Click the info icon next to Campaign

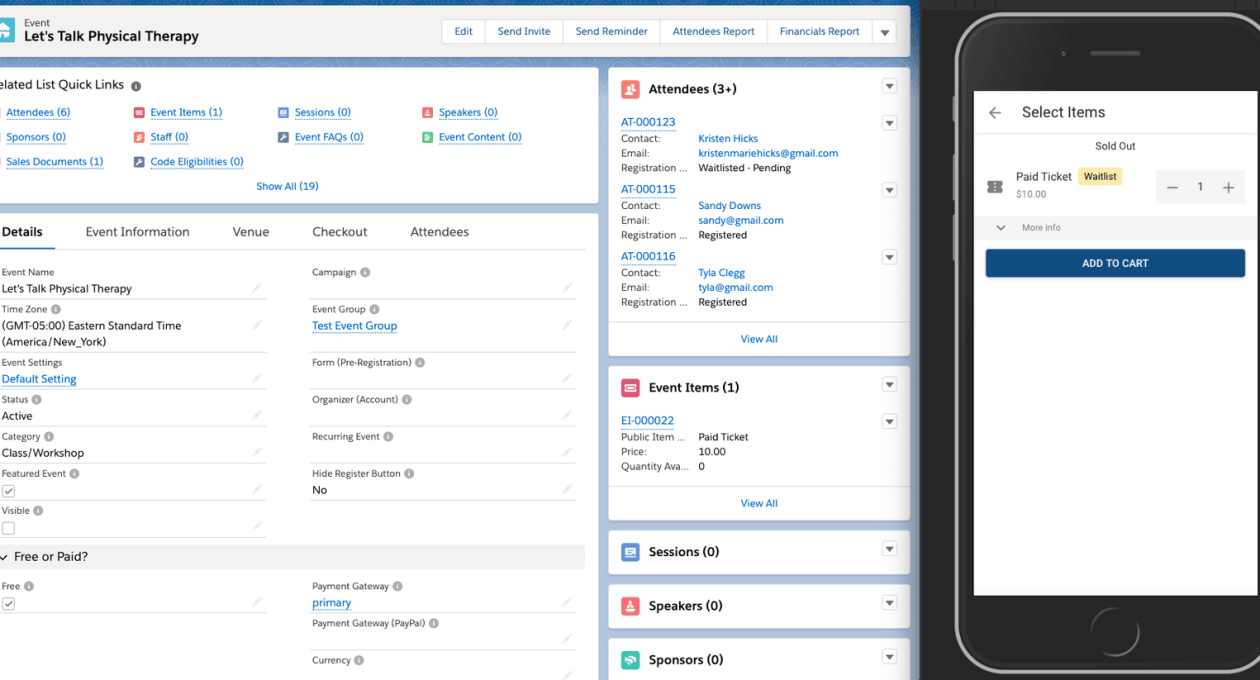pyautogui.click(x=365, y=272)
